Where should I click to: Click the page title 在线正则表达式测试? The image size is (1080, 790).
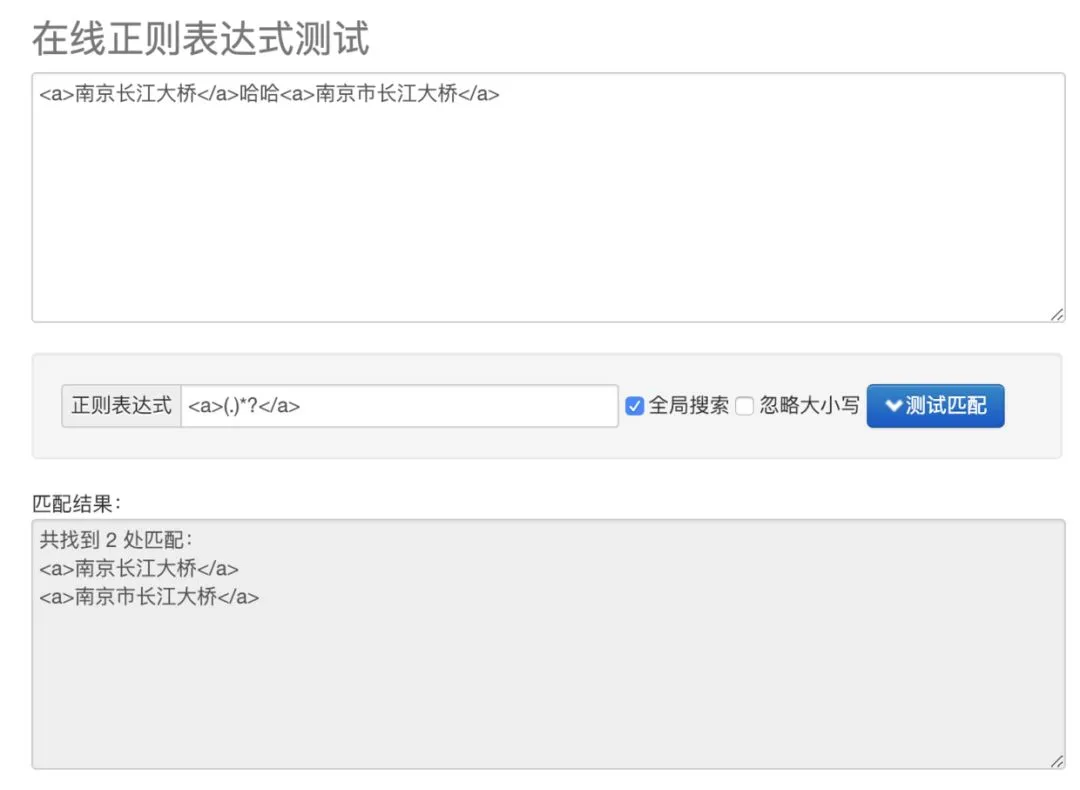coord(200,38)
